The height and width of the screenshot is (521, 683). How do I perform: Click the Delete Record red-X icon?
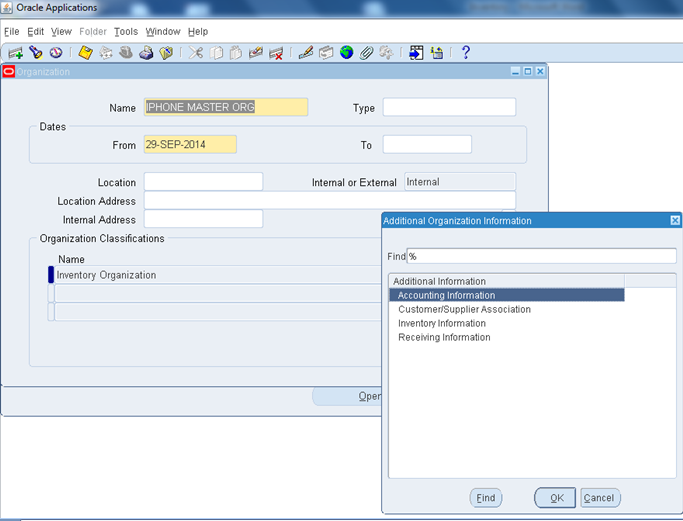tap(276, 53)
